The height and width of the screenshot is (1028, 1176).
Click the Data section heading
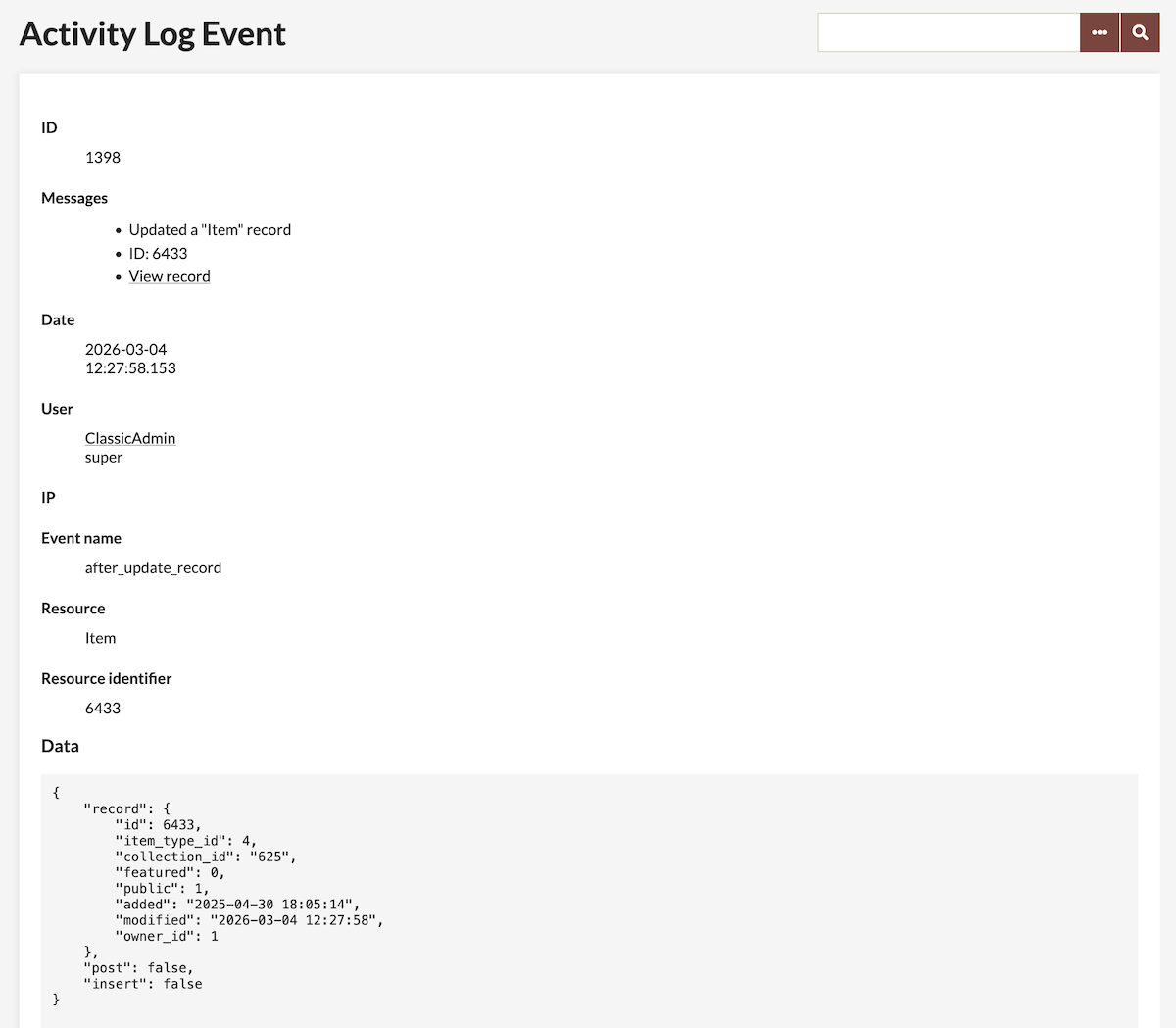(60, 746)
